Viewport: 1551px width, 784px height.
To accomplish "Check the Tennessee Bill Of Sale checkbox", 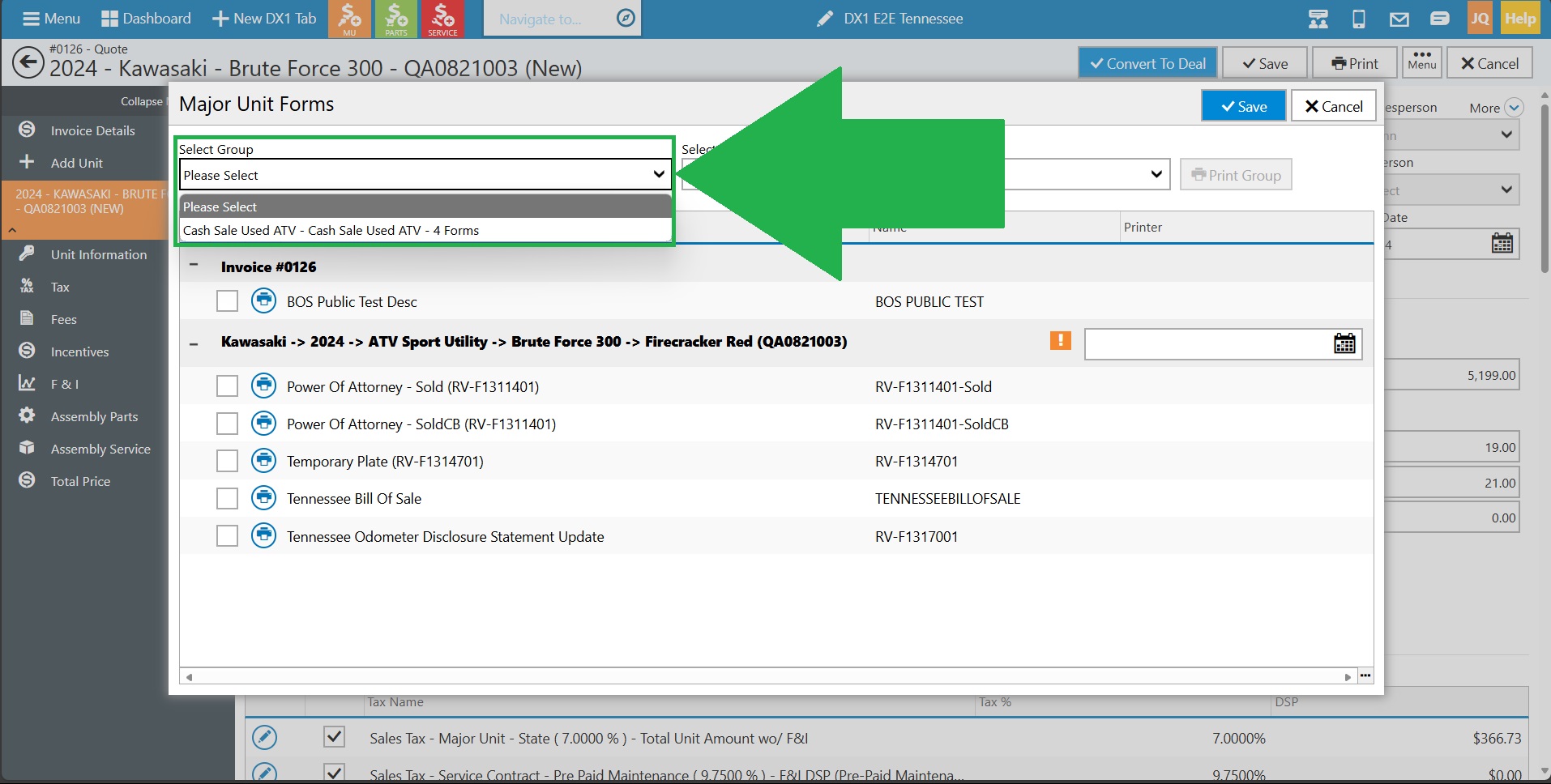I will [x=227, y=498].
